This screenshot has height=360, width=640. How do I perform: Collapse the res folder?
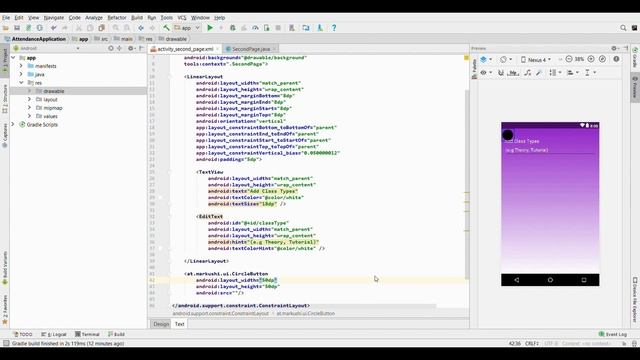21,82
